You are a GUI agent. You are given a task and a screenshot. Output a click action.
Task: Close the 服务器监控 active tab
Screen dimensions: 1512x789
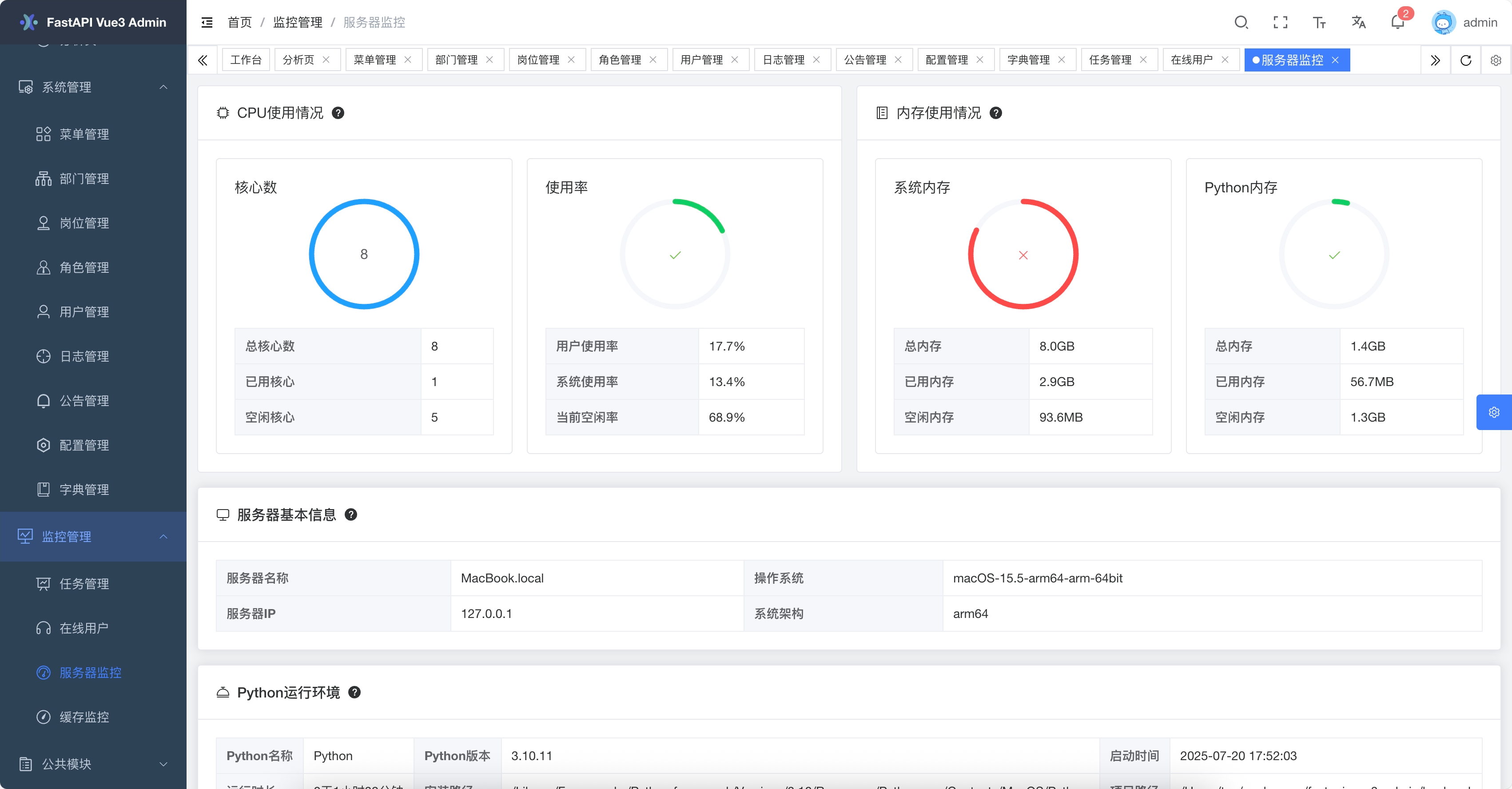click(1335, 60)
